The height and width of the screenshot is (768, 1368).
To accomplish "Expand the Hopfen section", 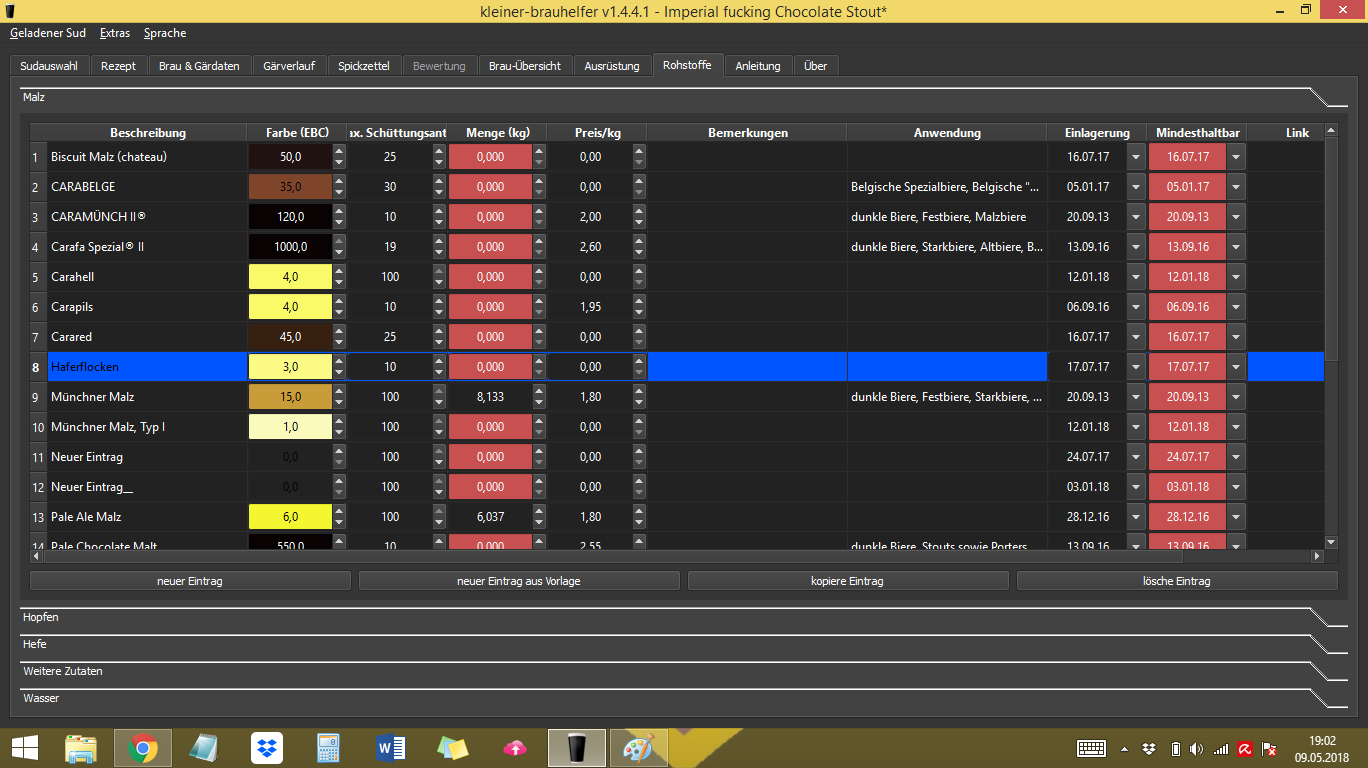I will pos(41,618).
